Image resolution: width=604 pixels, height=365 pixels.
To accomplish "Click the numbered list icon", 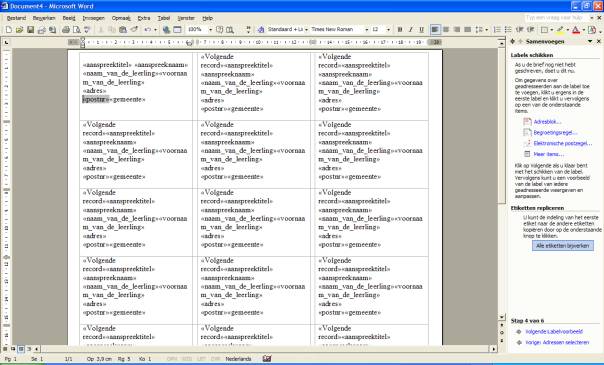I will [x=497, y=30].
